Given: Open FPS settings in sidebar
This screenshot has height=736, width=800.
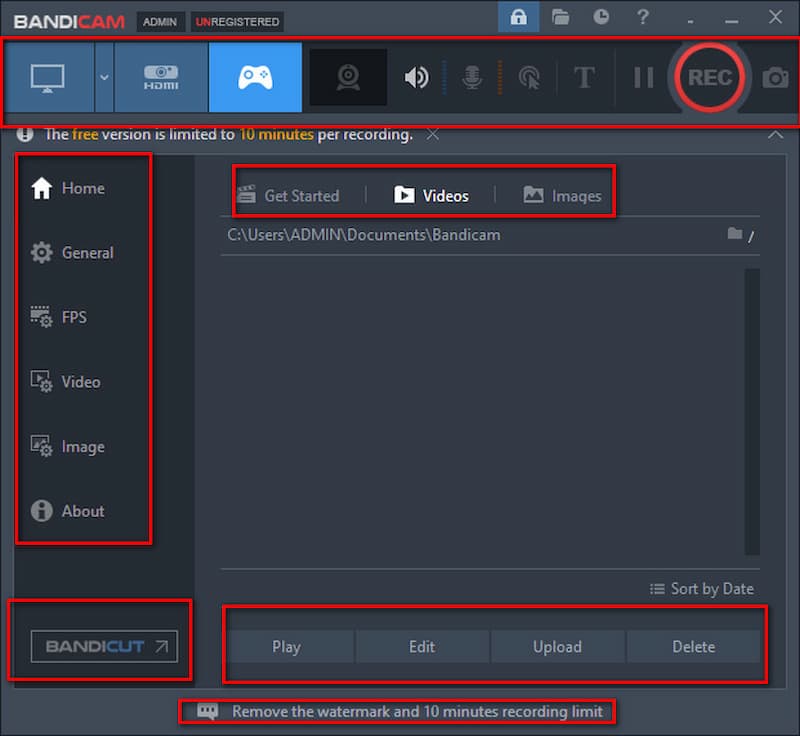Looking at the screenshot, I should (59, 317).
